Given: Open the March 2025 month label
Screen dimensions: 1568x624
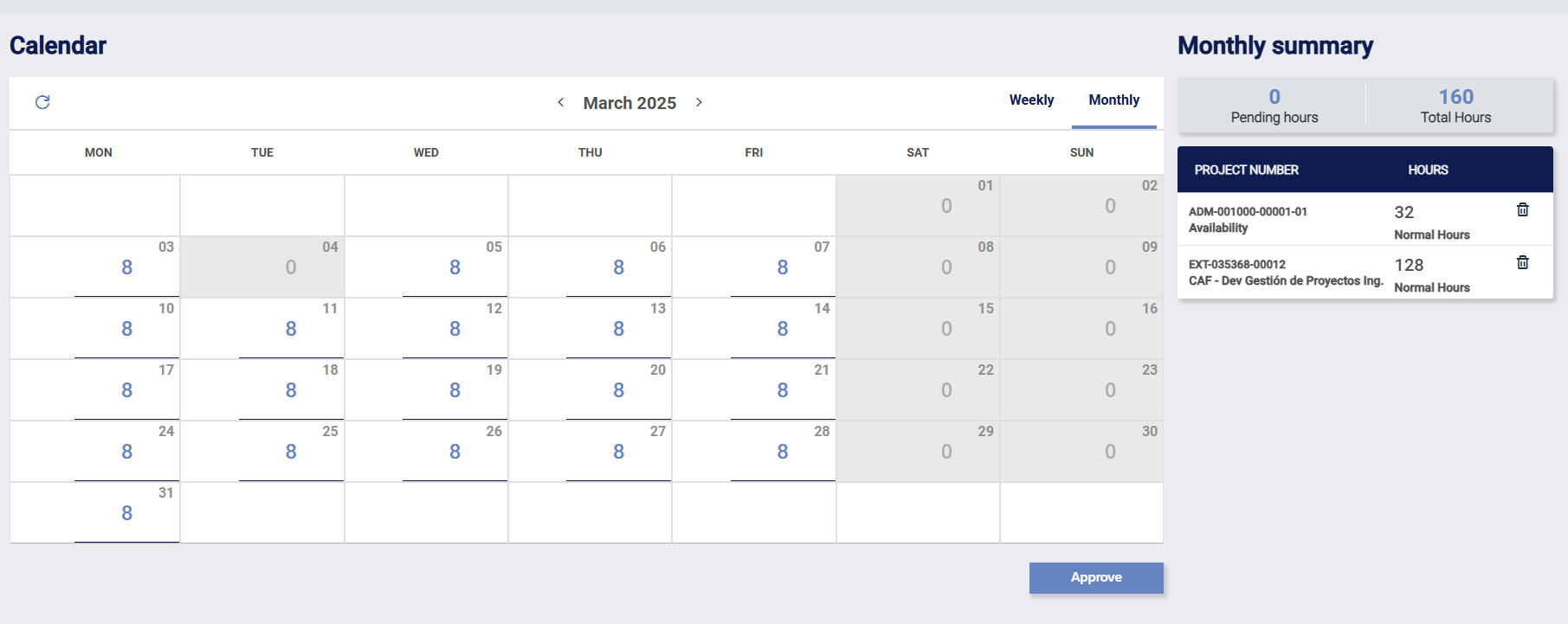Looking at the screenshot, I should point(629,103).
